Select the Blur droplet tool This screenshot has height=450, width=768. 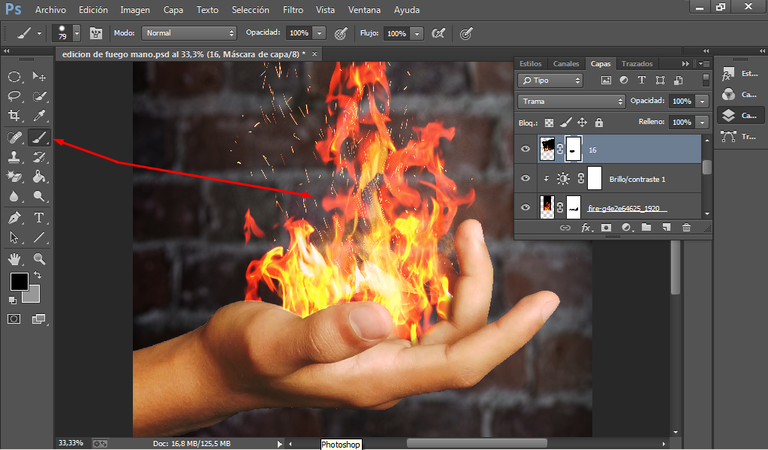click(x=14, y=196)
